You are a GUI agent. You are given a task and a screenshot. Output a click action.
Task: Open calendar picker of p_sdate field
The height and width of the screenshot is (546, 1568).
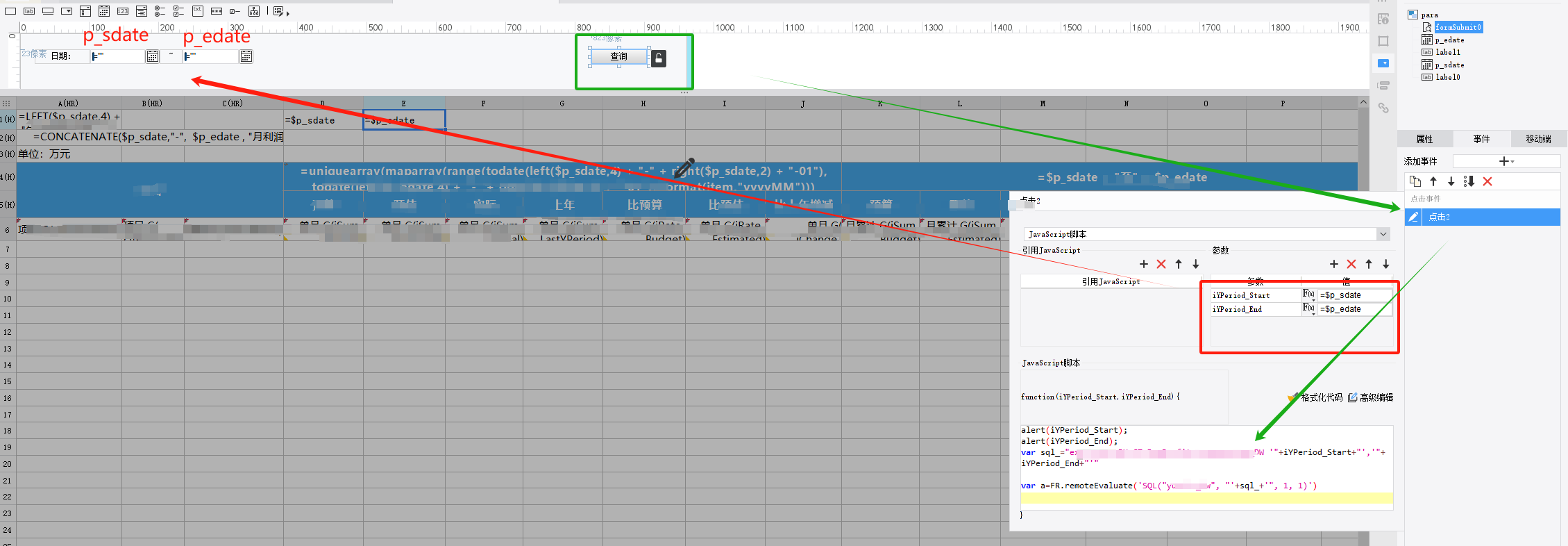coord(153,56)
